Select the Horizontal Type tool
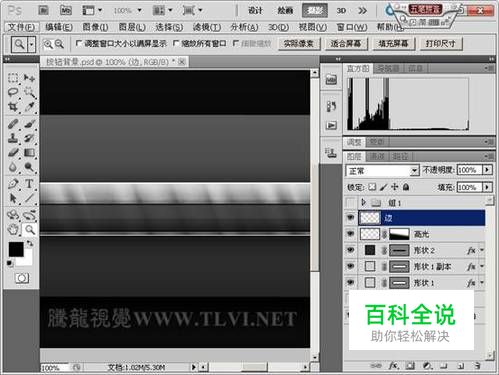 point(29,184)
